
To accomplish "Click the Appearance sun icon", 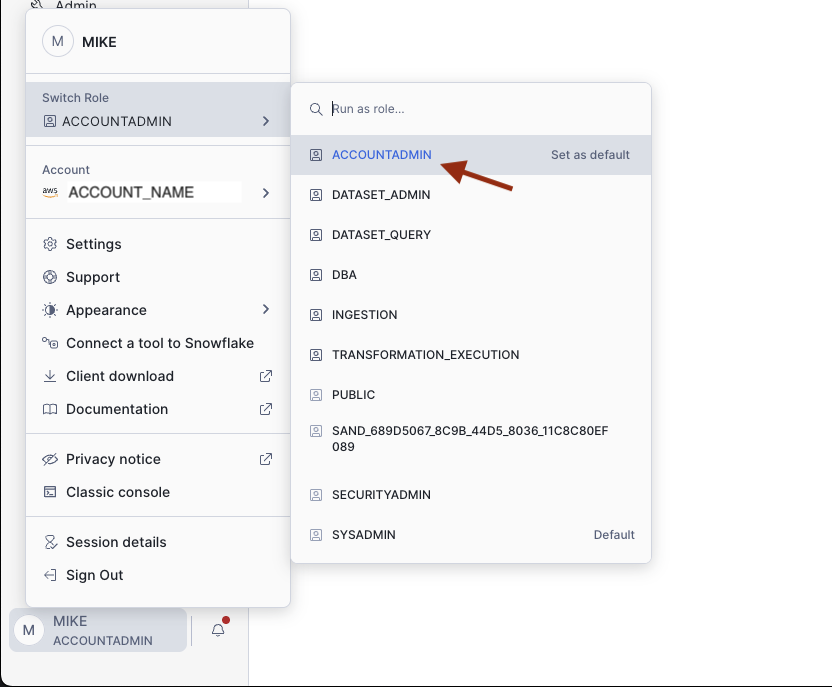I will (x=50, y=310).
